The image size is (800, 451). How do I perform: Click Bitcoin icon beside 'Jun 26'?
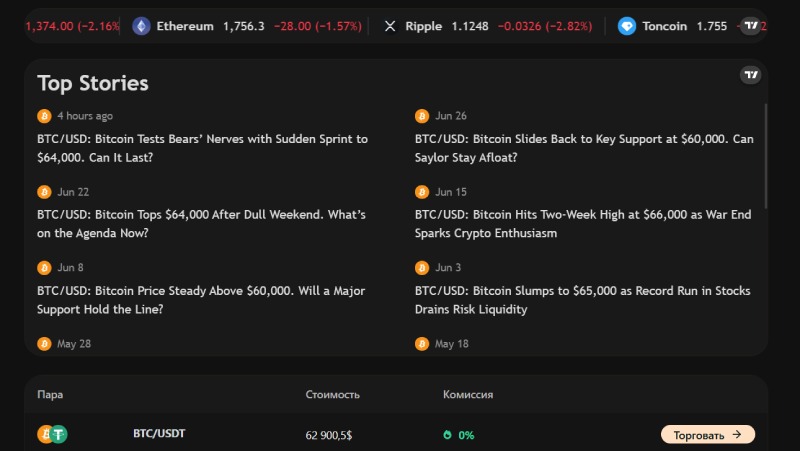click(422, 116)
